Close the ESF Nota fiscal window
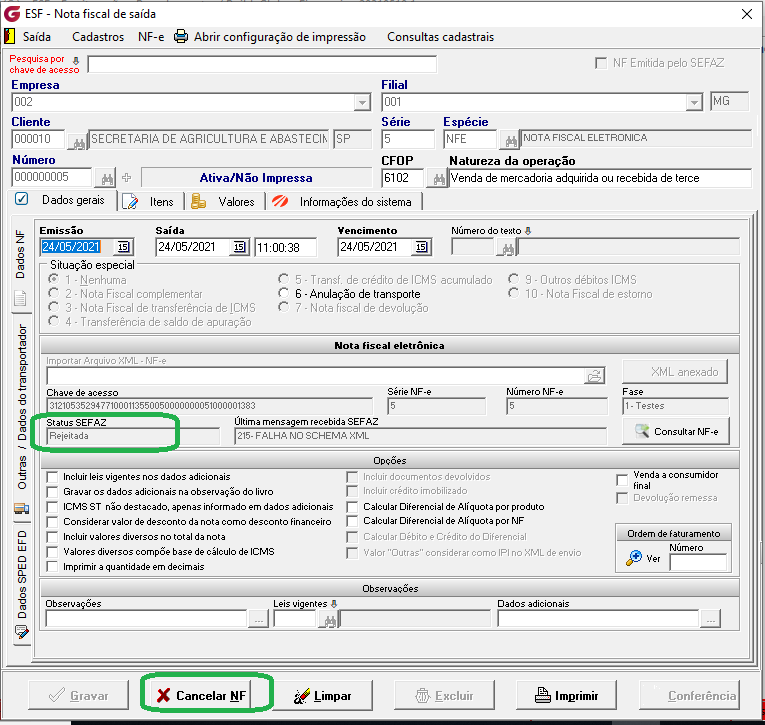Screen dimensions: 765x725 [746, 14]
